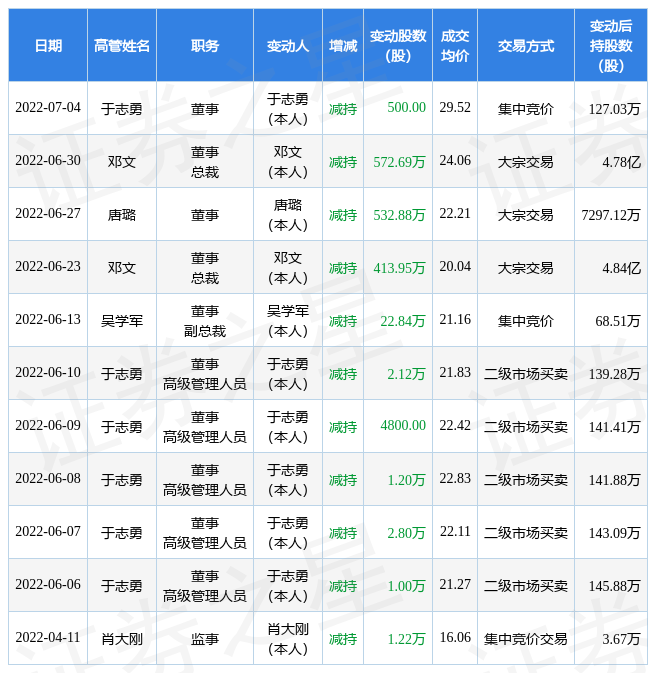Viewport: 648px width, 673px height.
Task: Select the date 2022-06-30
Action: pos(48,161)
